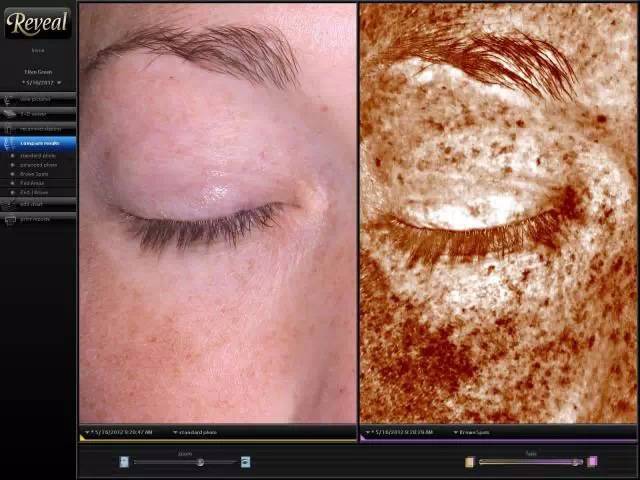Click the purple swatch beside the fade slider
Screen dimensions: 640x480
click(592, 462)
